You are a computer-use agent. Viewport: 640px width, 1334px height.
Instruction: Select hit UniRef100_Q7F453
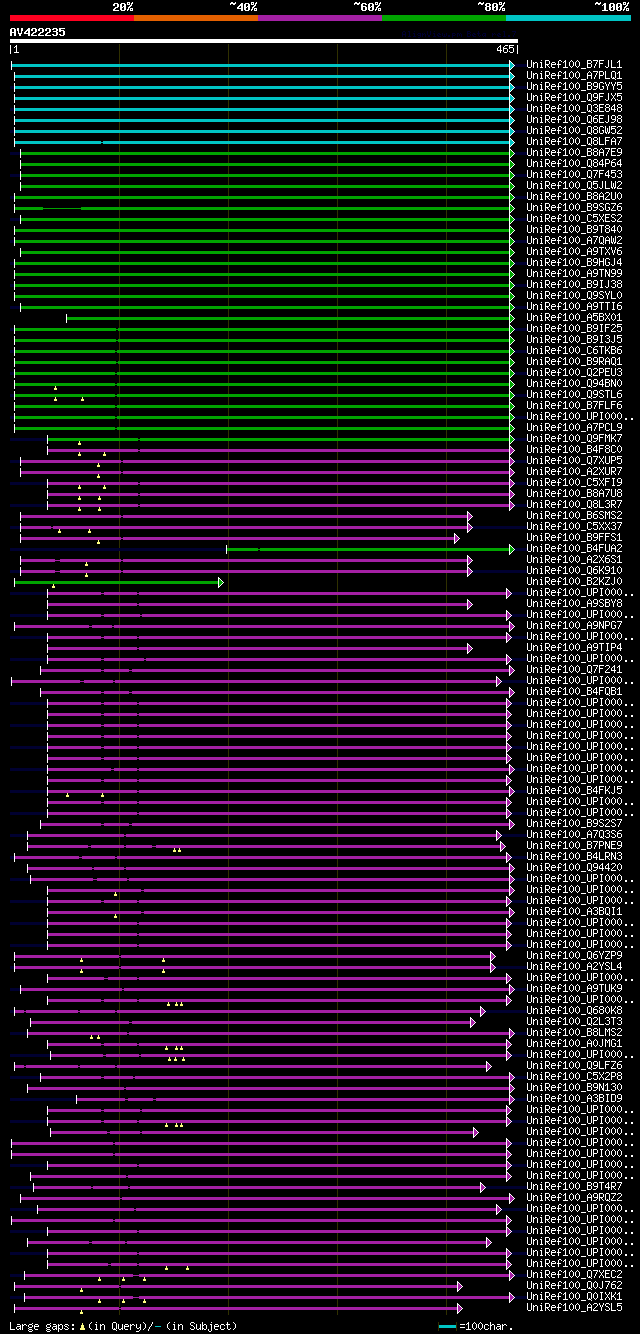coord(574,174)
